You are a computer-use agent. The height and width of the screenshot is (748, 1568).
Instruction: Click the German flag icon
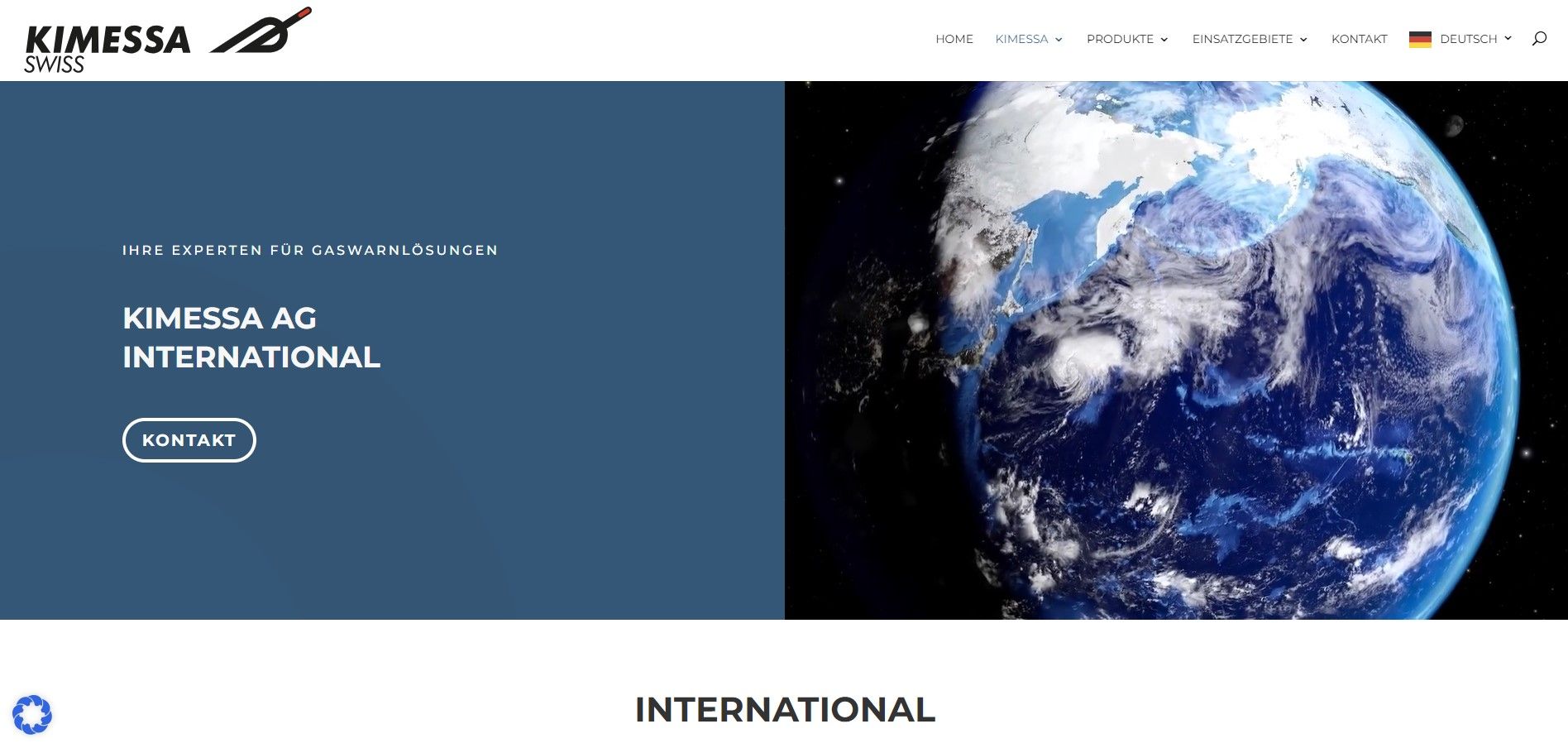1420,39
